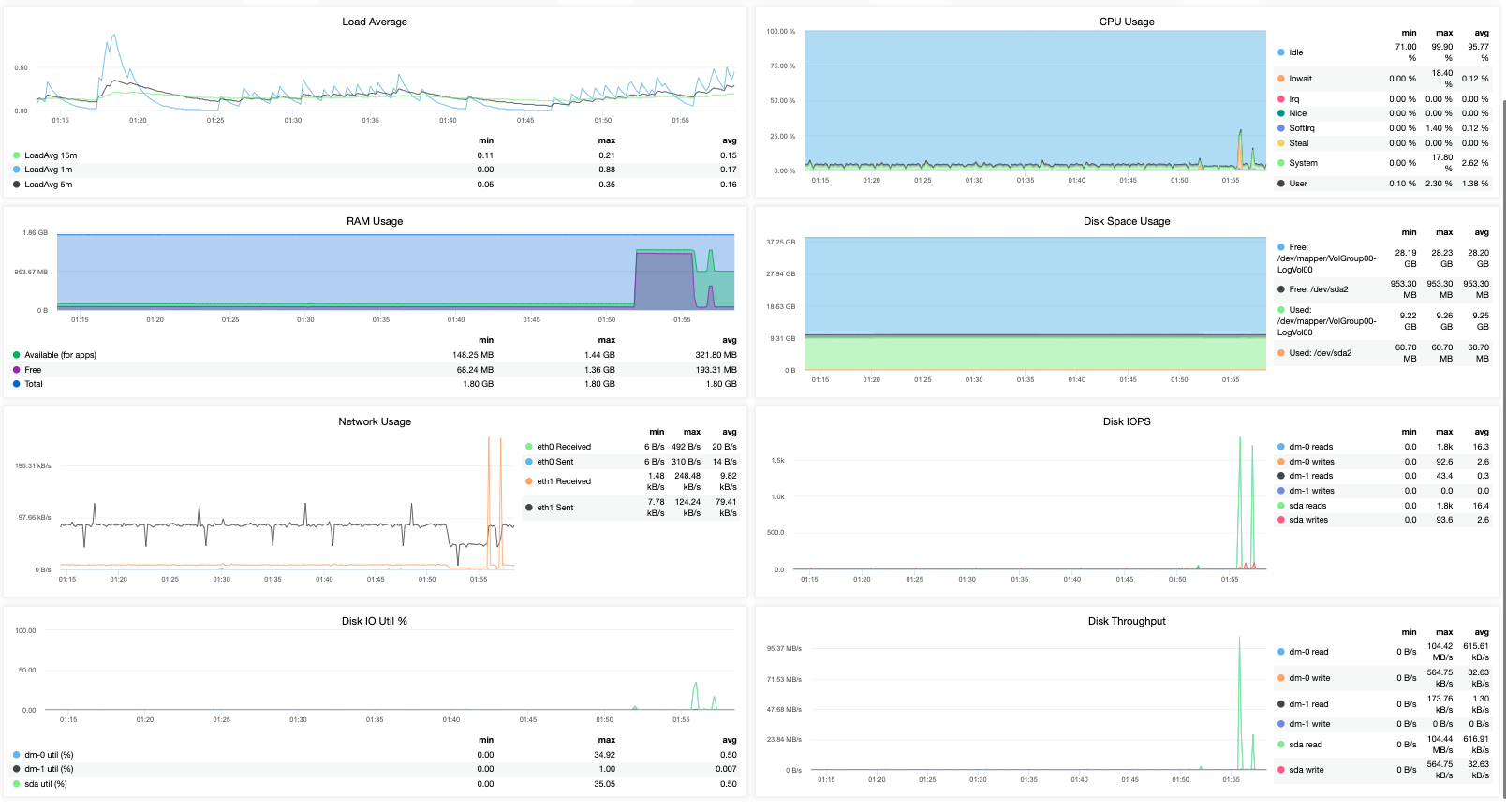Select dm-0 reads in Disk IOPS legend

pos(1310,447)
